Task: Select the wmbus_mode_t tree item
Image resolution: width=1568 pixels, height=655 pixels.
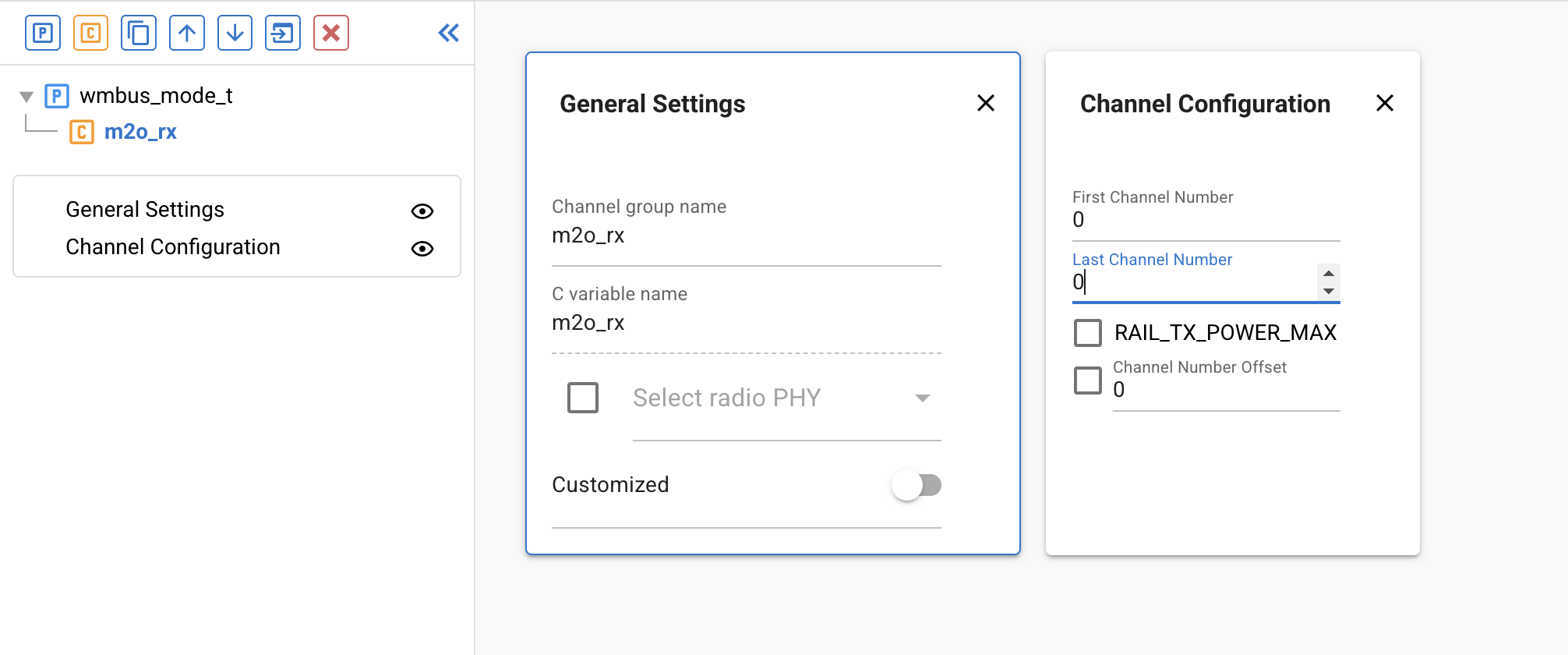Action: pos(156,96)
